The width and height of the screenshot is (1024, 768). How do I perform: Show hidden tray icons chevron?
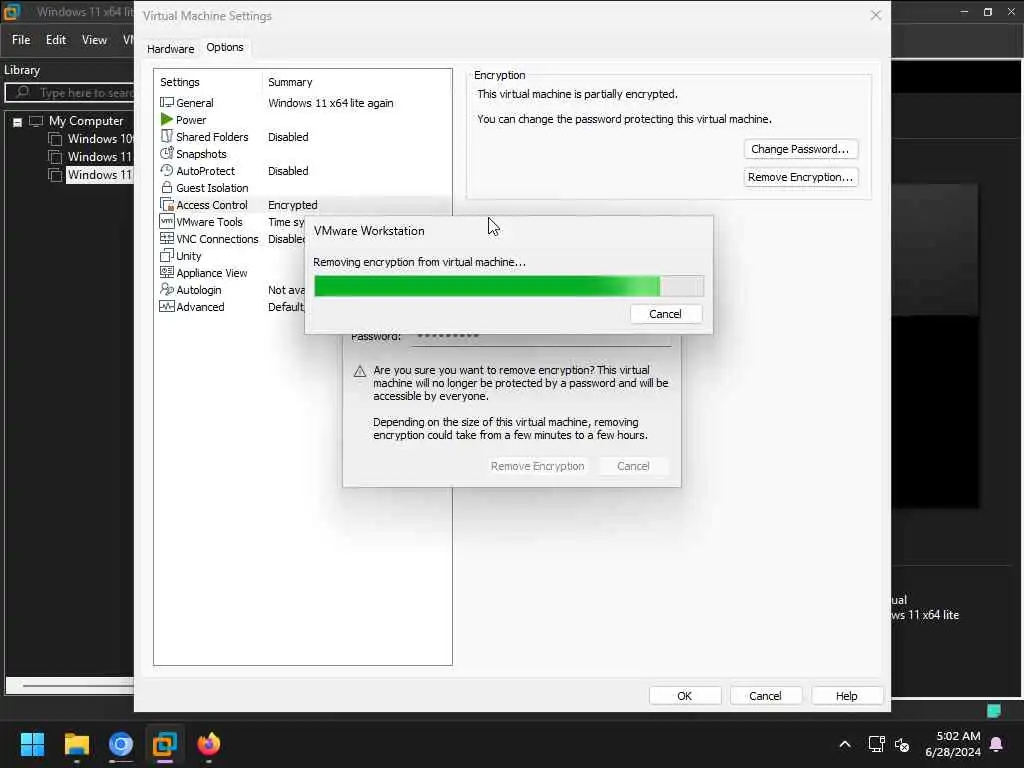tap(844, 744)
